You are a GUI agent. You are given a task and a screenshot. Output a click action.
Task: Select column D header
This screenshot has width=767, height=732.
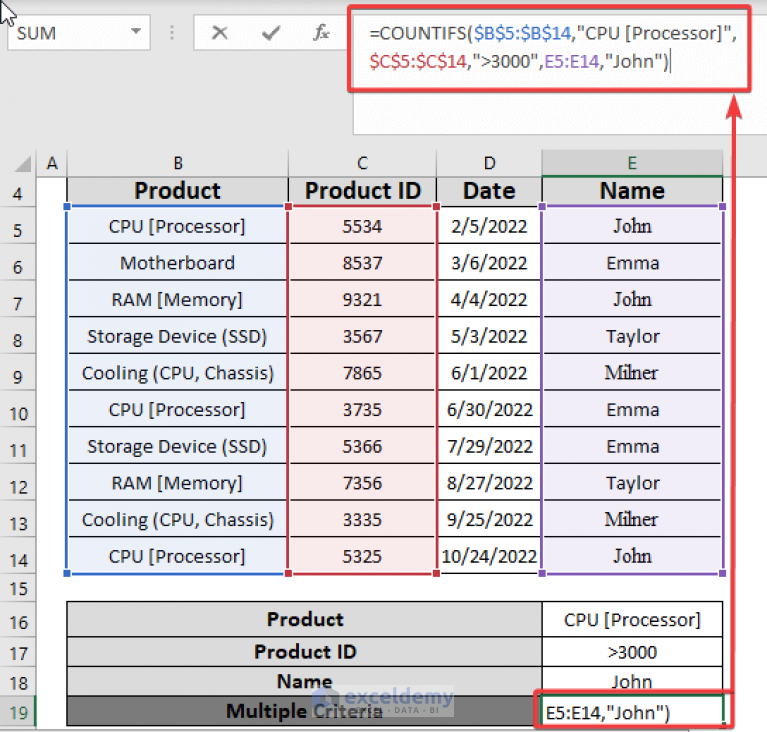[x=489, y=163]
